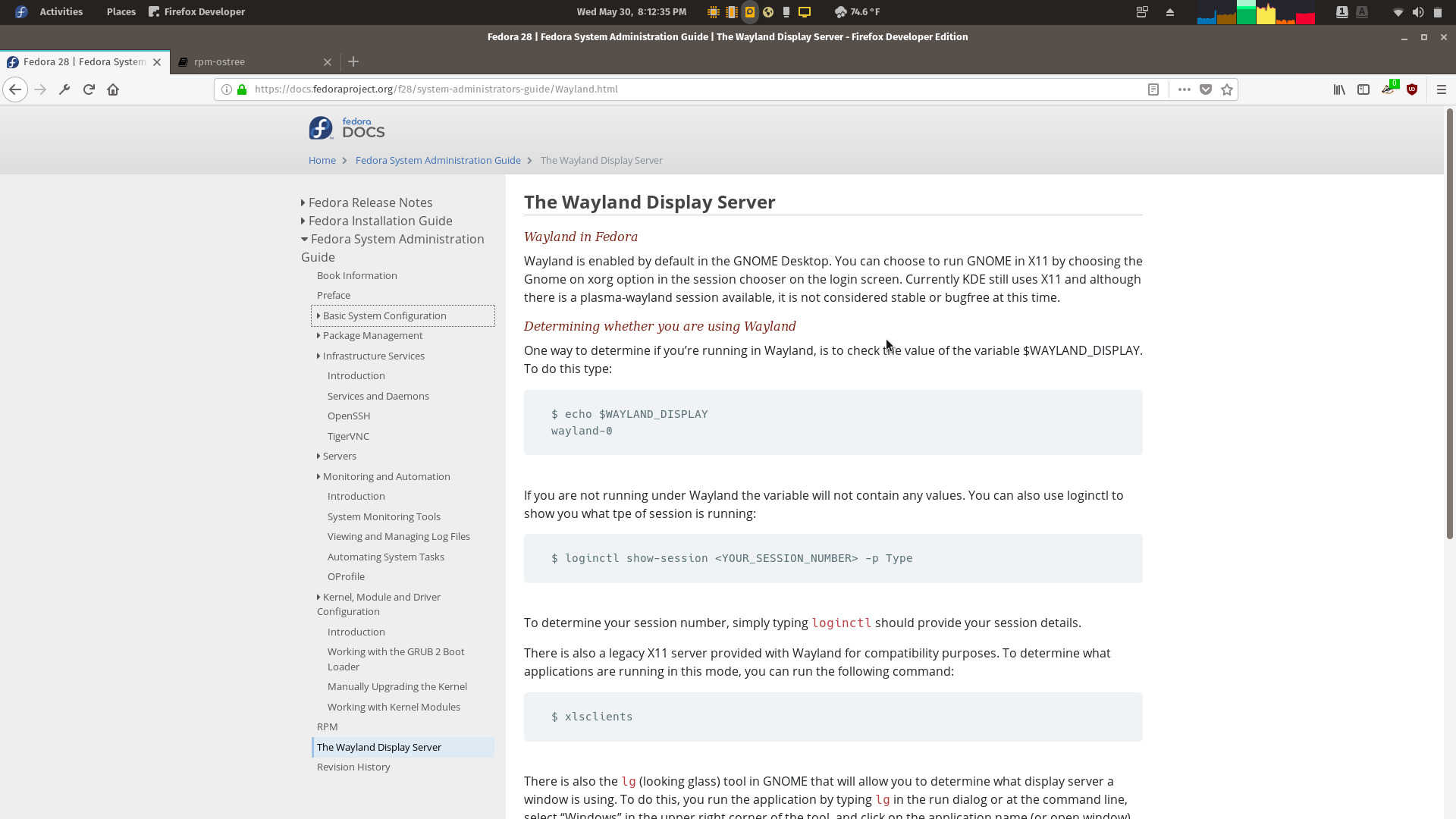
Task: Expand Infrastructure Services section
Action: 370,356
